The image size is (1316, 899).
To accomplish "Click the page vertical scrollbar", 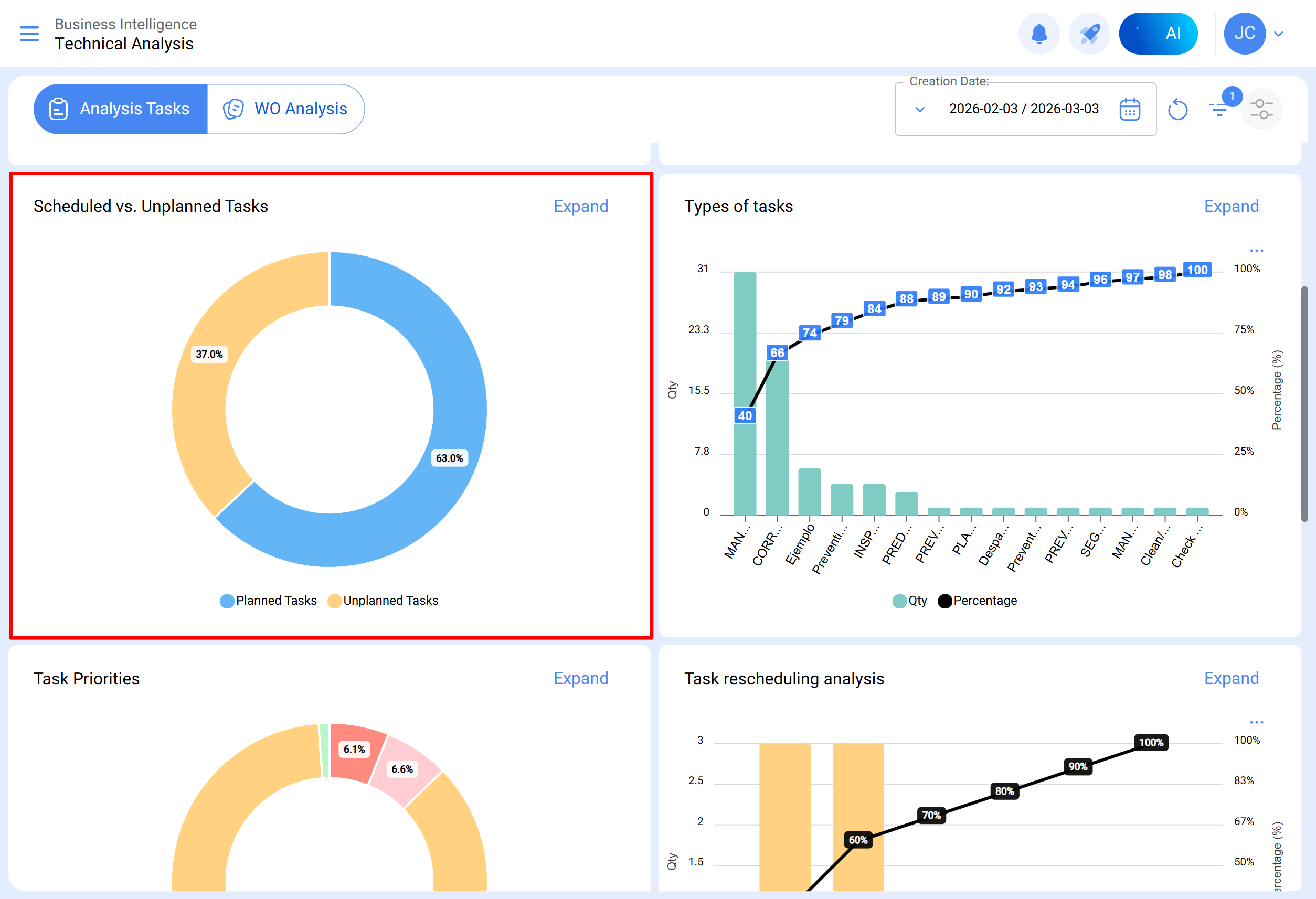I will (x=1304, y=404).
